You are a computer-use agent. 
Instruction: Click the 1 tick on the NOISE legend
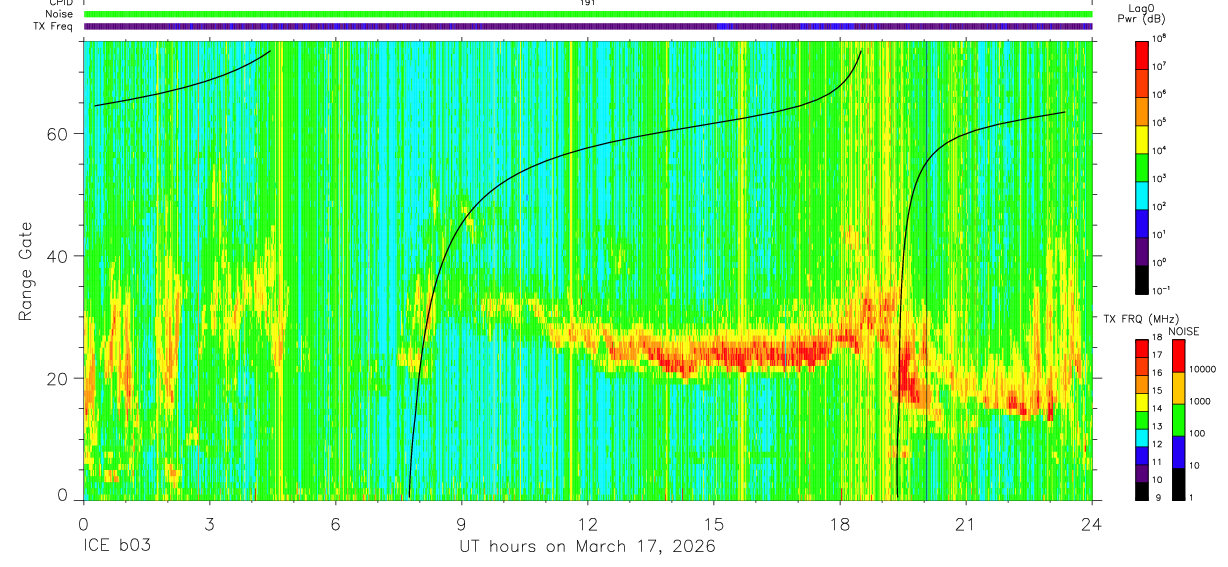pos(1193,498)
